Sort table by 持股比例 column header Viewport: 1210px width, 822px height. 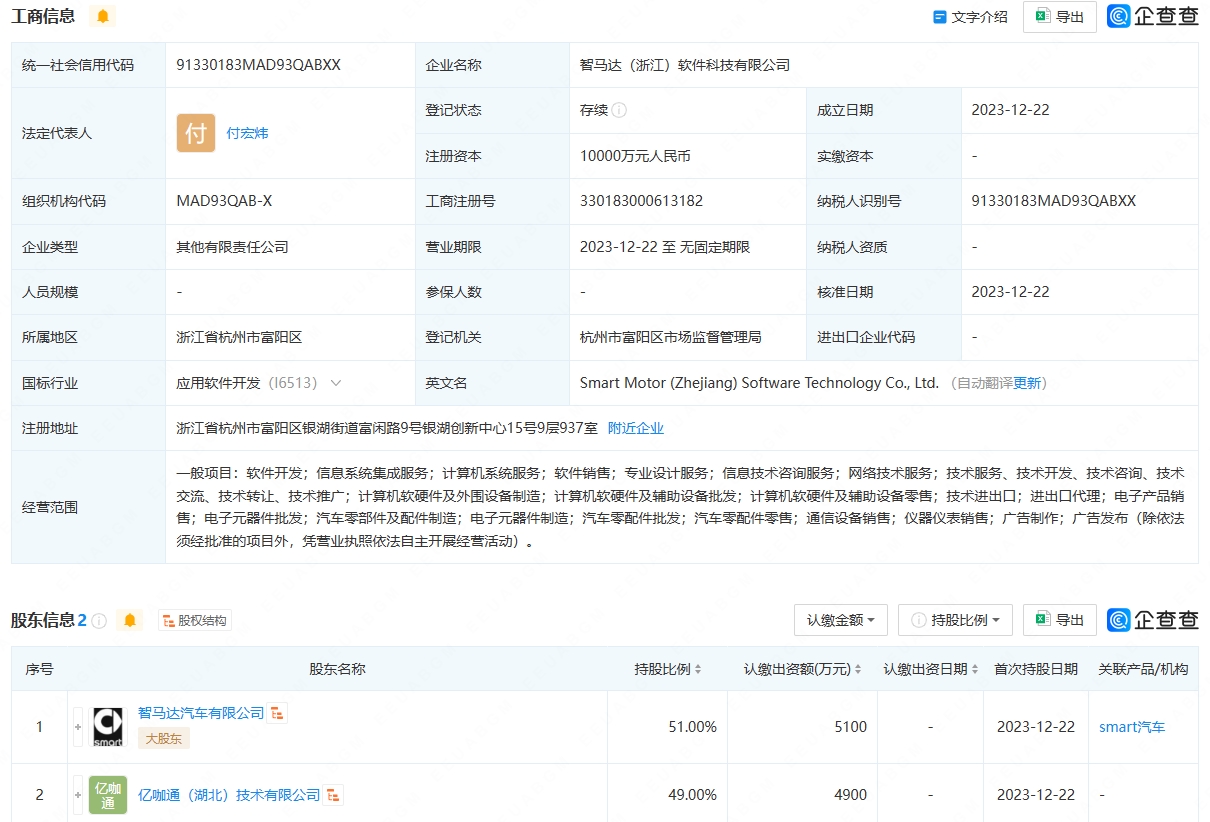pos(668,669)
